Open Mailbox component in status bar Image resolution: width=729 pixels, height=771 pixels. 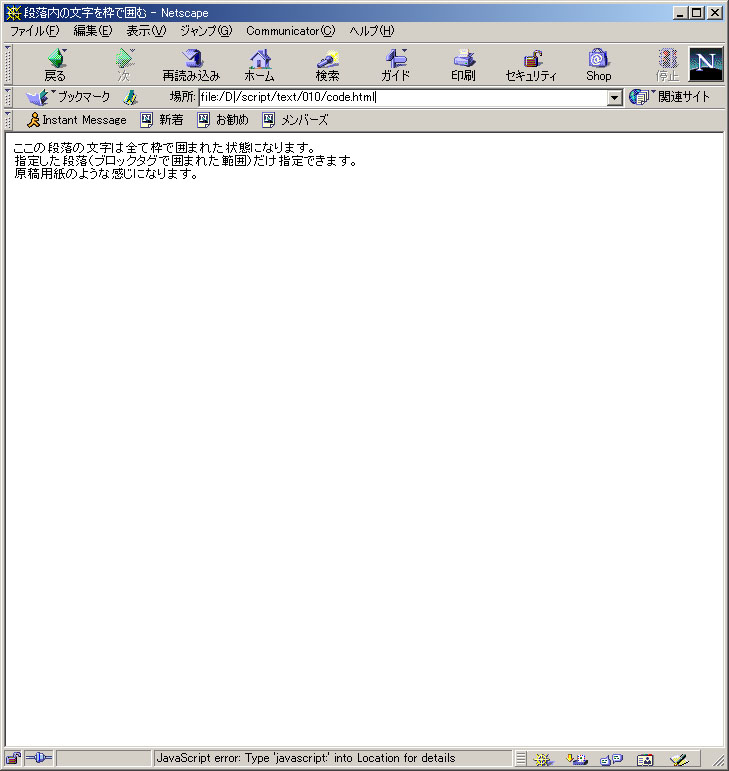577,759
